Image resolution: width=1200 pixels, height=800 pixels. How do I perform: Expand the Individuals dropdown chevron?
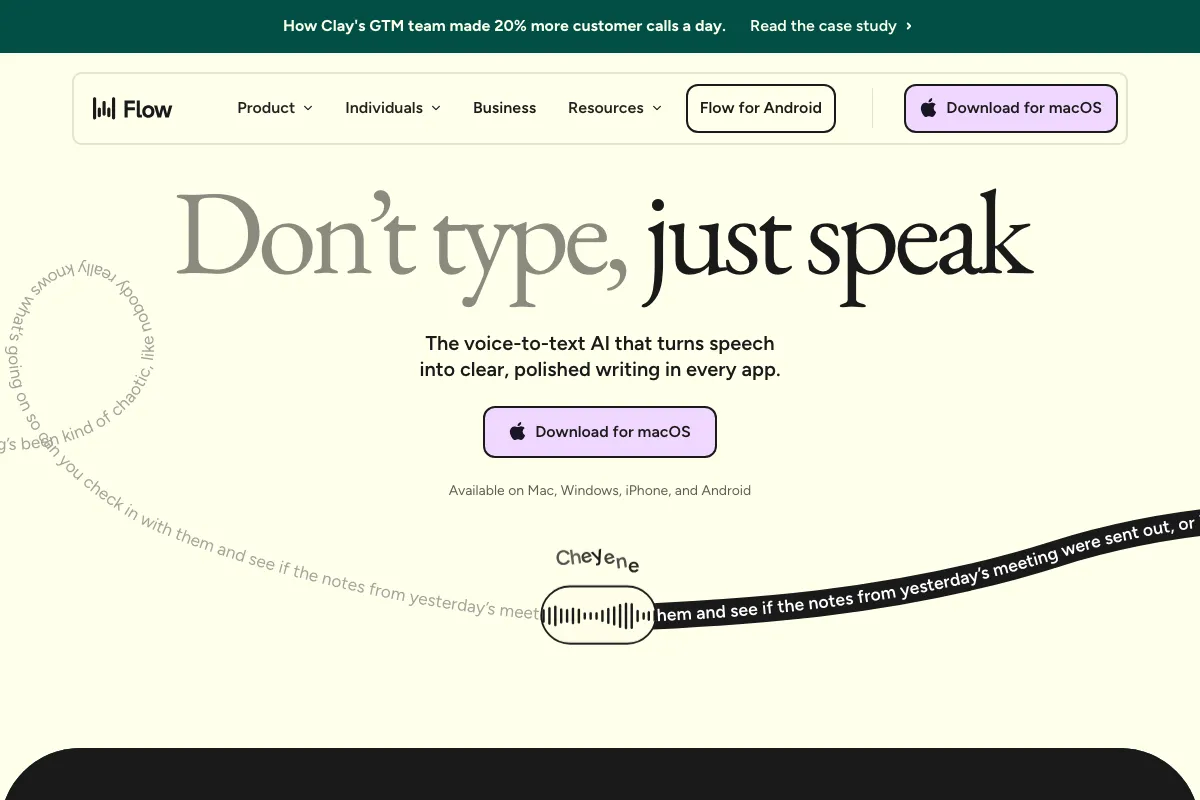436,108
